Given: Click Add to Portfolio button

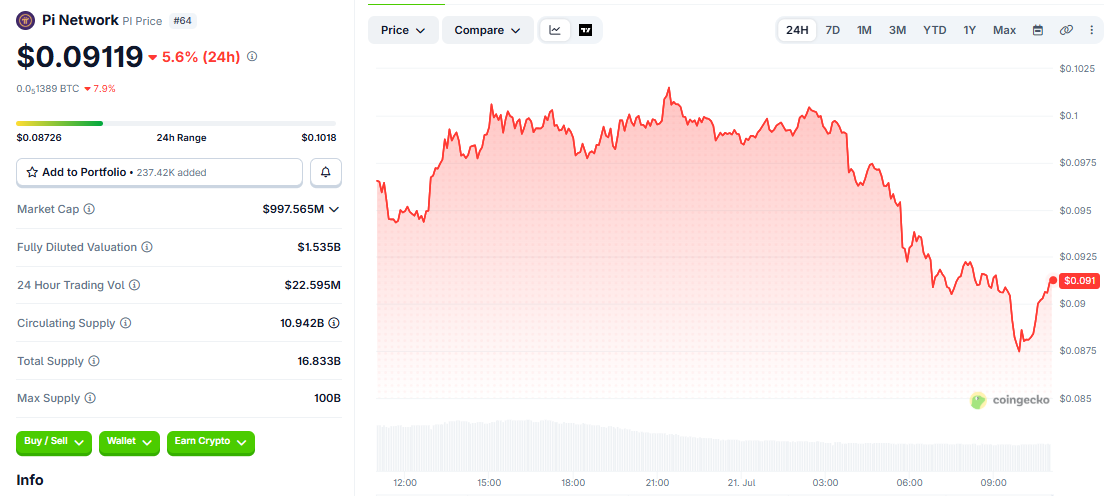Looking at the screenshot, I should pos(160,172).
